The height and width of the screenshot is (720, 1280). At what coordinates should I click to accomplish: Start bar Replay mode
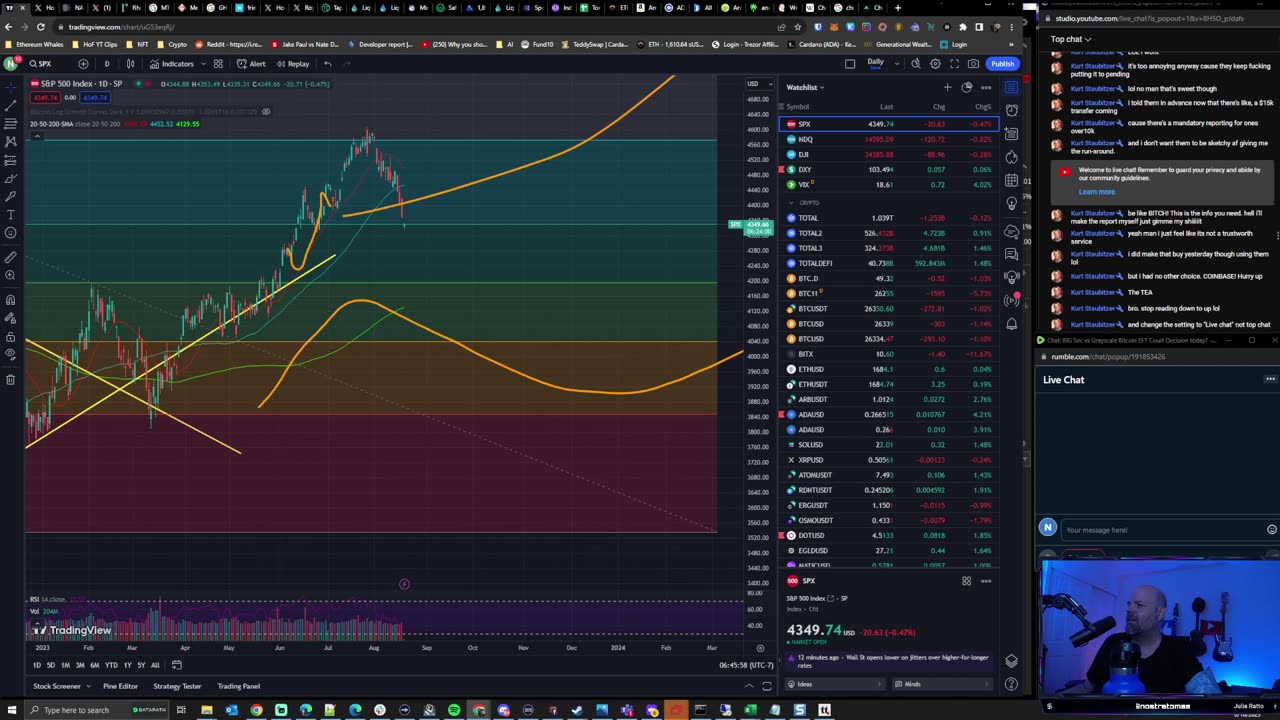pos(293,64)
